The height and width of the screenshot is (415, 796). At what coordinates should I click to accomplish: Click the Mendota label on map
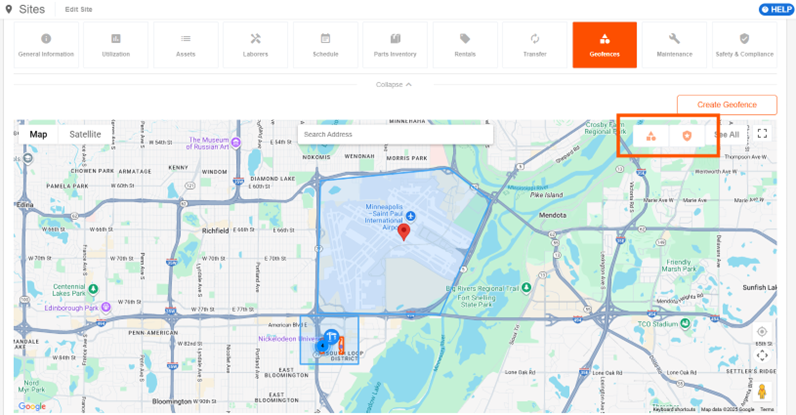click(x=552, y=215)
